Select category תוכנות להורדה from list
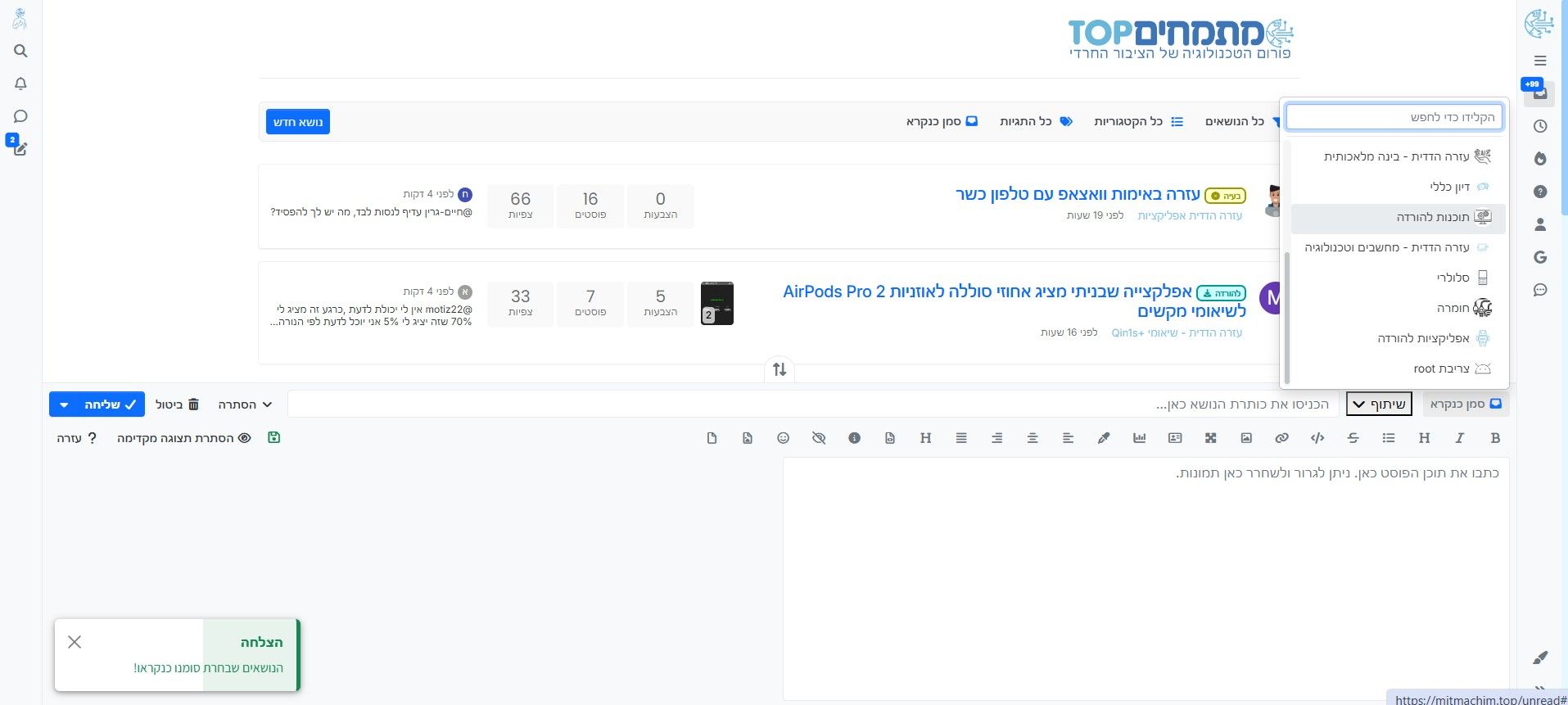 (x=1399, y=217)
